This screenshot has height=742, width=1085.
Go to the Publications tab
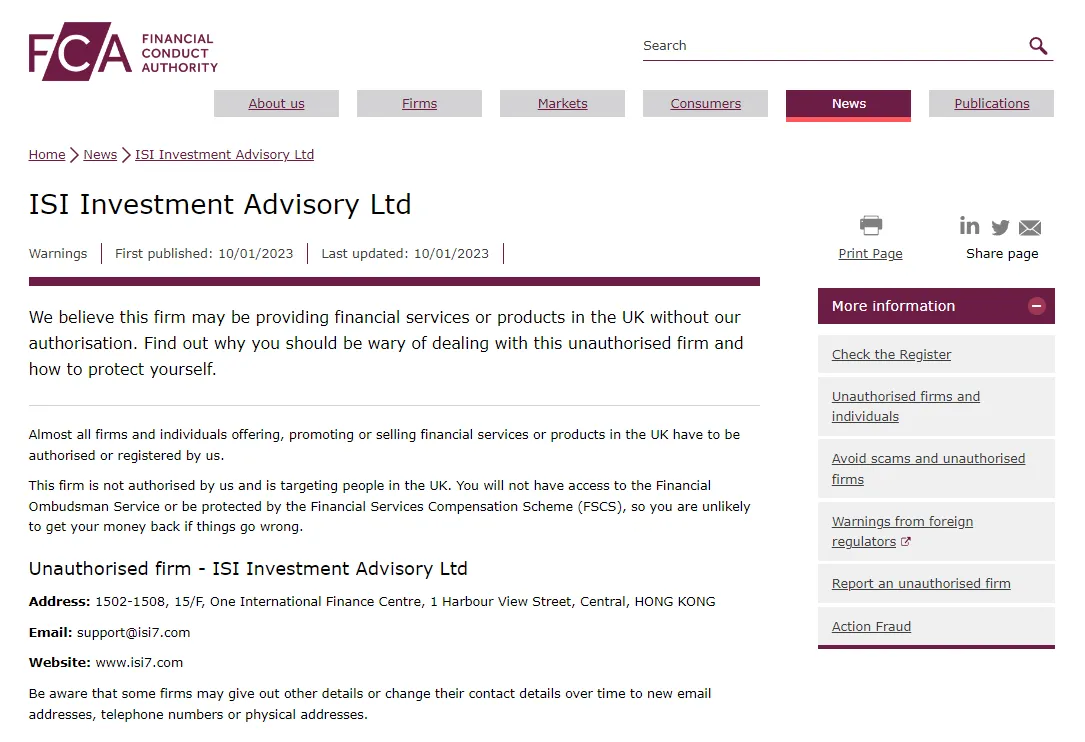pos(992,103)
